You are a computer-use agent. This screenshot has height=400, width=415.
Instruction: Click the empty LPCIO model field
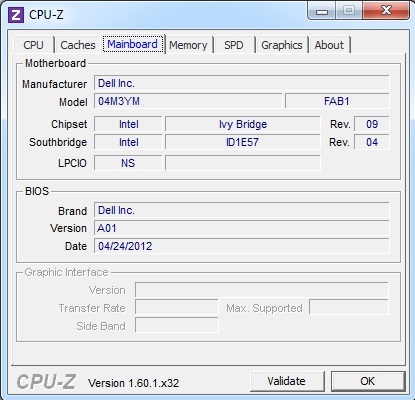(242, 163)
